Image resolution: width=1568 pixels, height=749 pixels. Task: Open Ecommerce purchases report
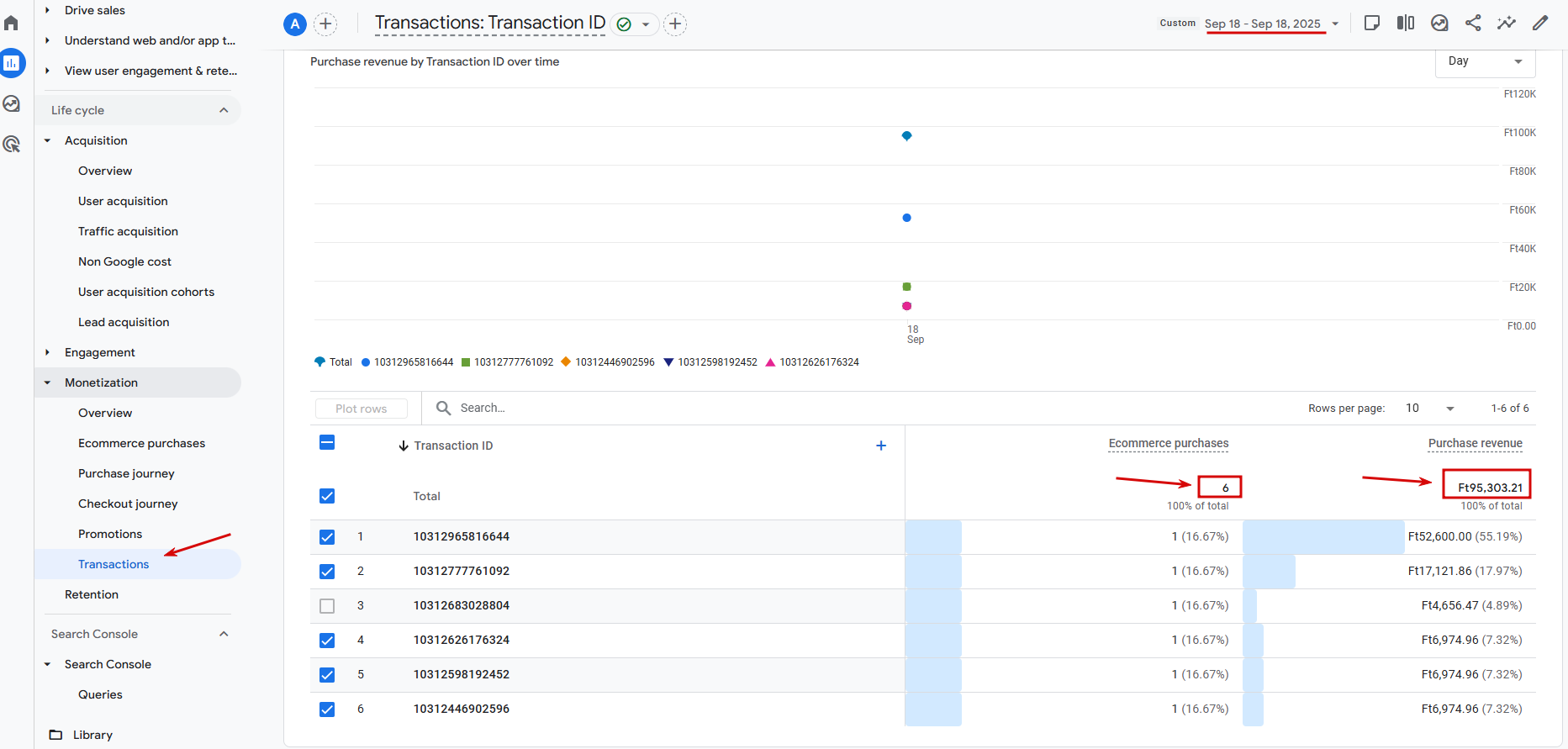(141, 443)
